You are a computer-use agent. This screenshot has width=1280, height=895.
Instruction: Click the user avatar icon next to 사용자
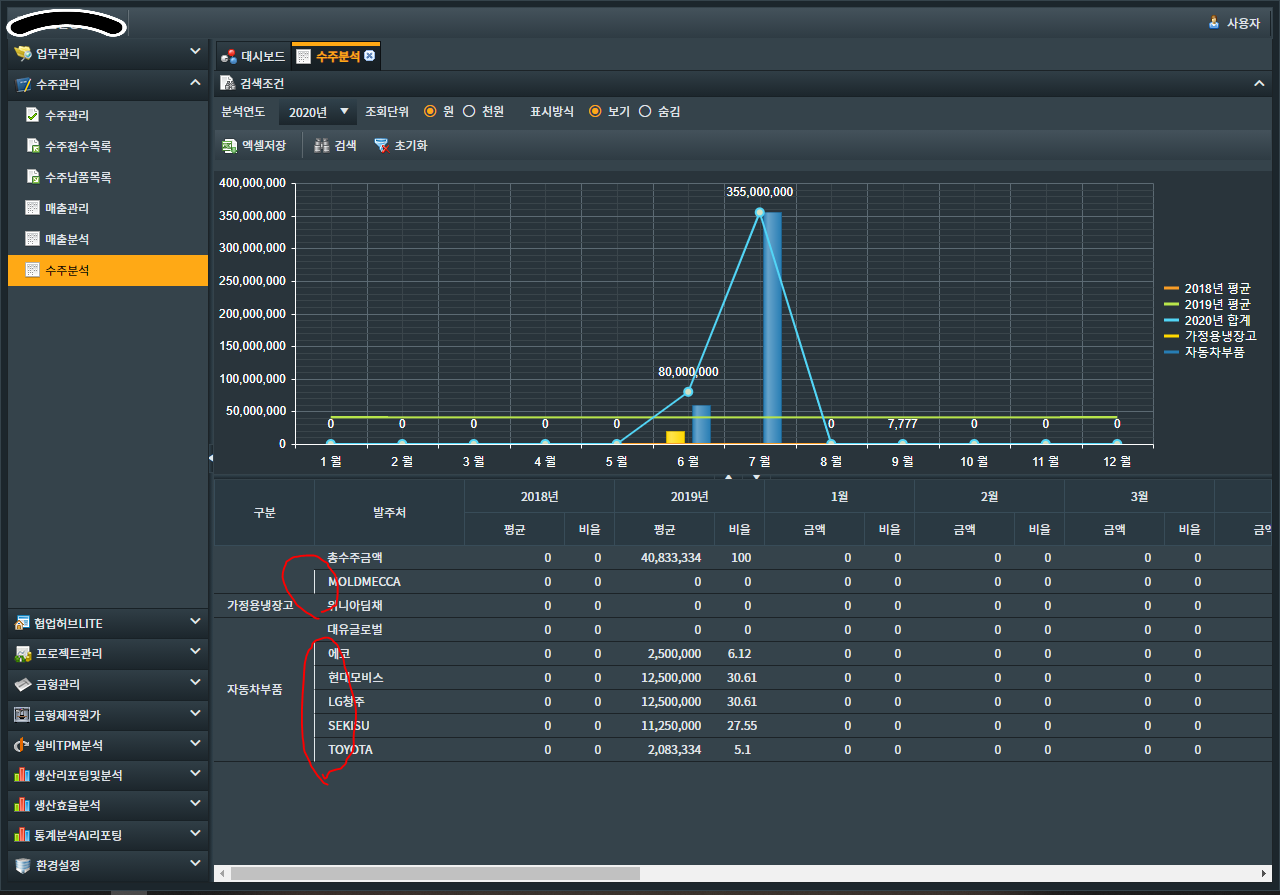[1214, 22]
